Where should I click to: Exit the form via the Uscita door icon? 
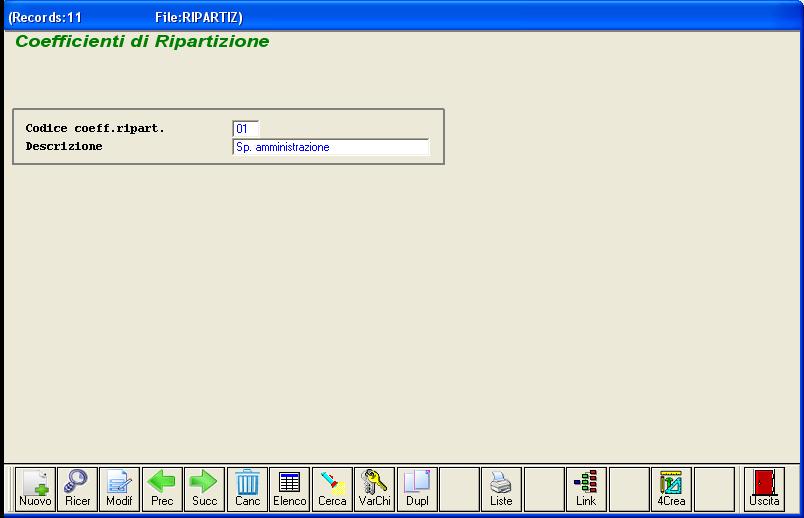(x=765, y=489)
